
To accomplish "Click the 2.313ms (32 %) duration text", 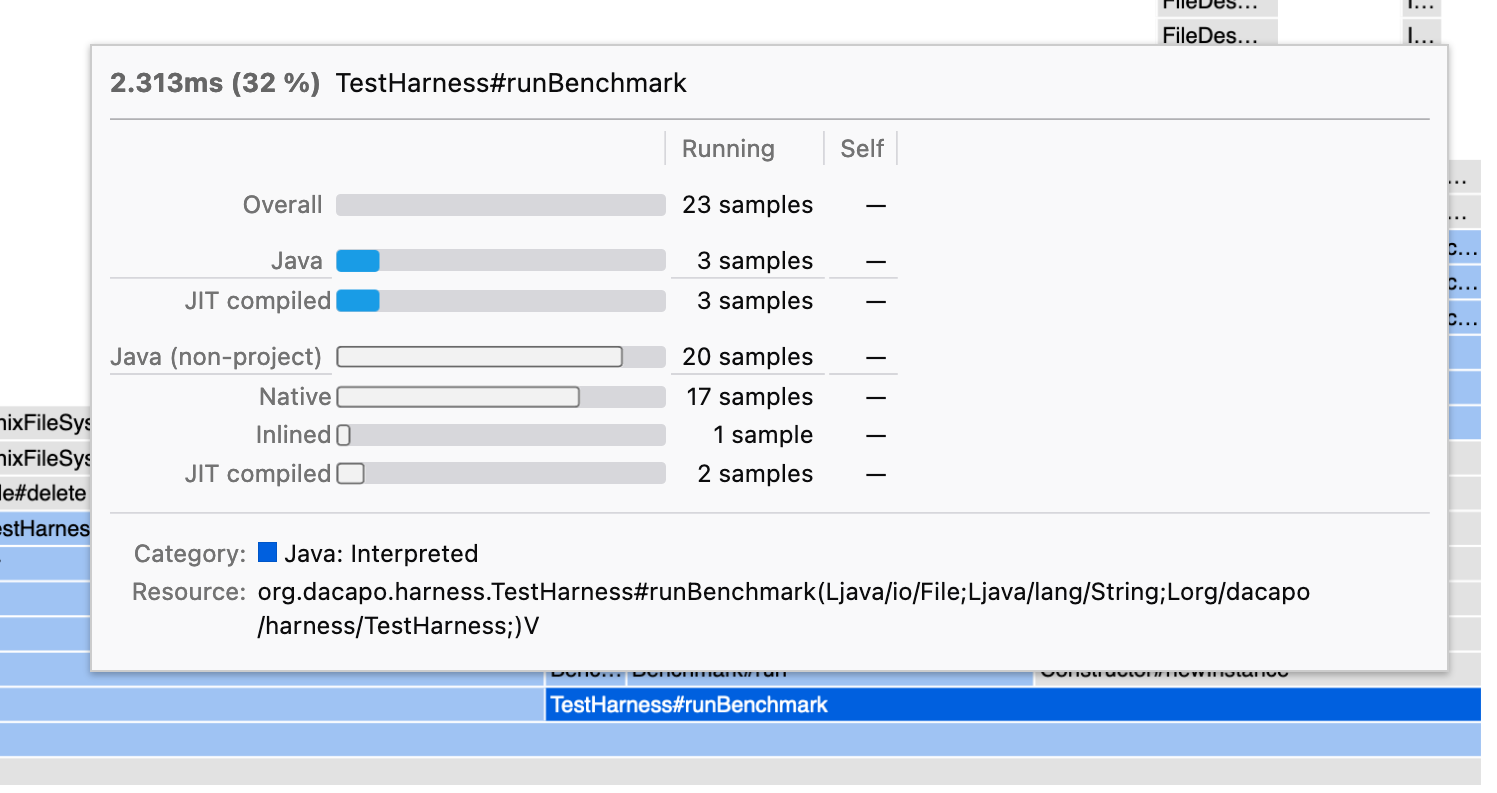I will pyautogui.click(x=215, y=83).
